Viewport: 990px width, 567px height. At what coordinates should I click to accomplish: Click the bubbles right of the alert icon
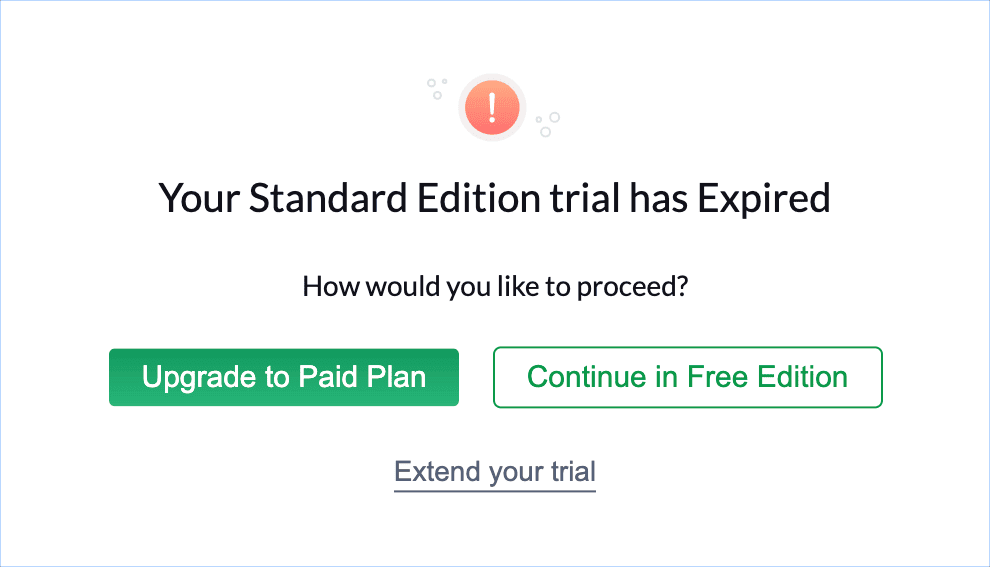point(547,124)
